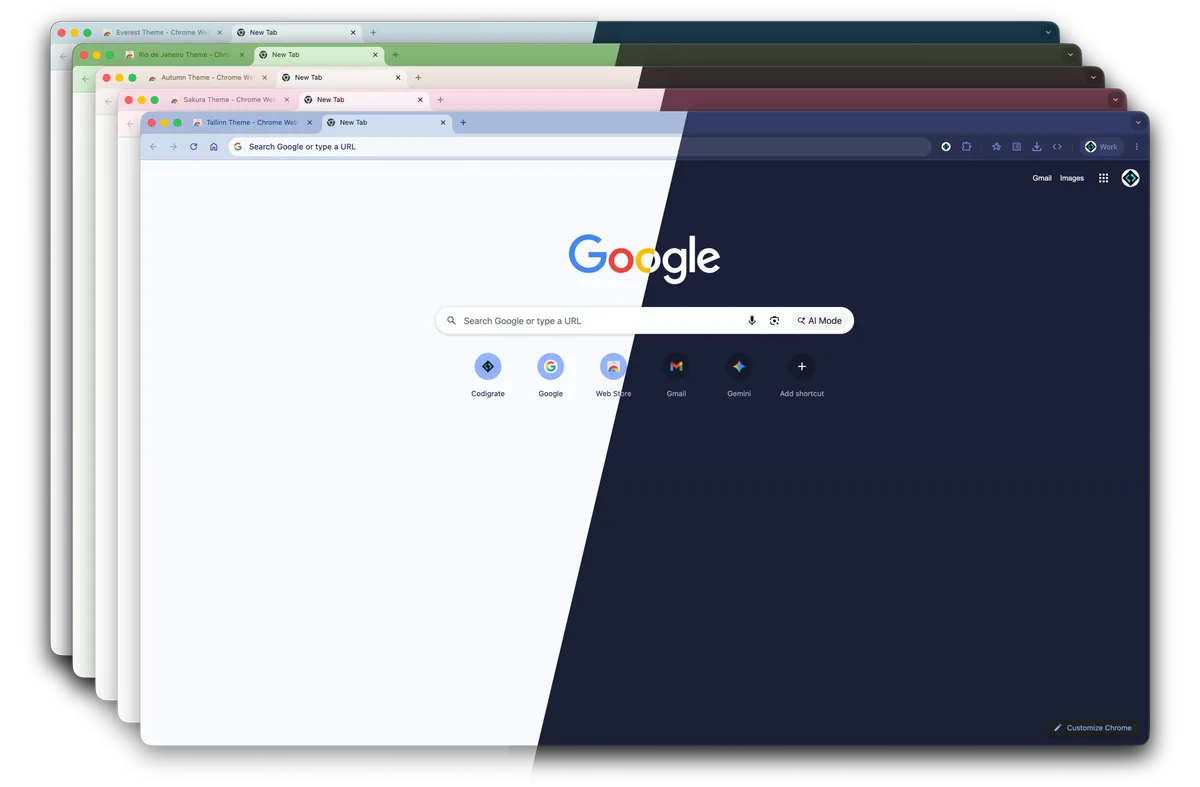The height and width of the screenshot is (787, 1200).
Task: Select the New Tab tab in the Sakura window
Action: pyautogui.click(x=363, y=100)
